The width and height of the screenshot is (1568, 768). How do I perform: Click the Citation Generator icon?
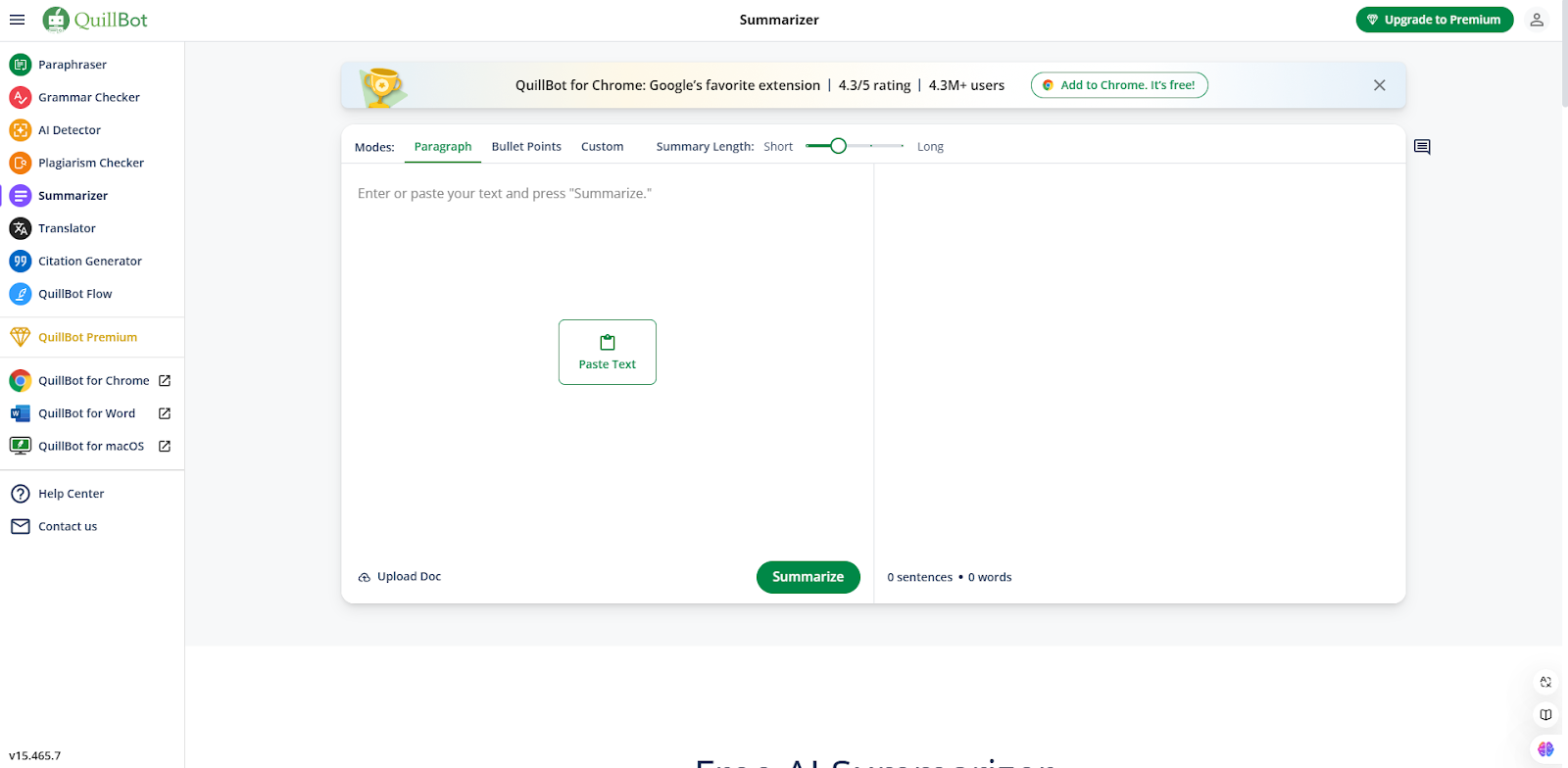(x=20, y=262)
